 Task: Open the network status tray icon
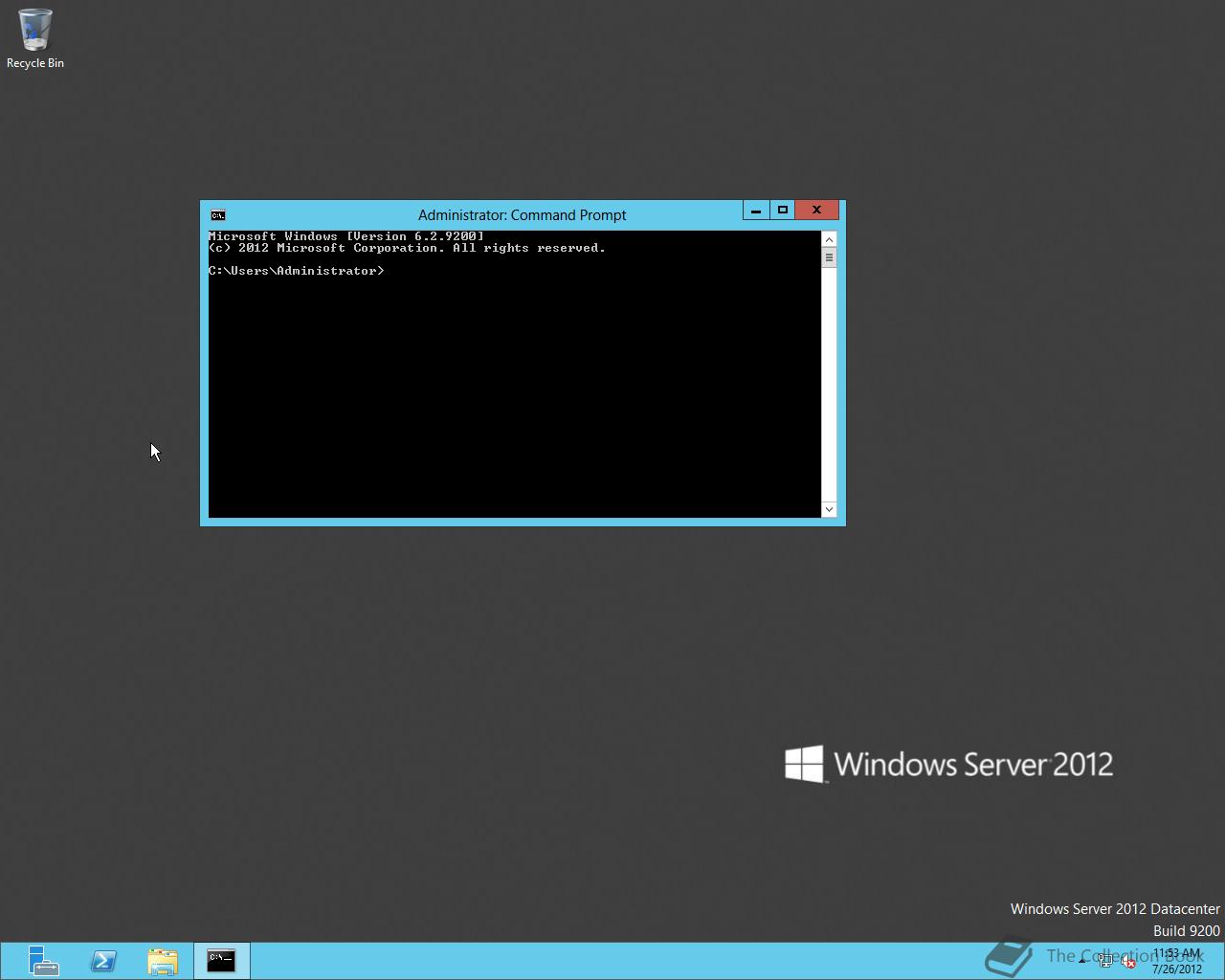pos(1105,962)
